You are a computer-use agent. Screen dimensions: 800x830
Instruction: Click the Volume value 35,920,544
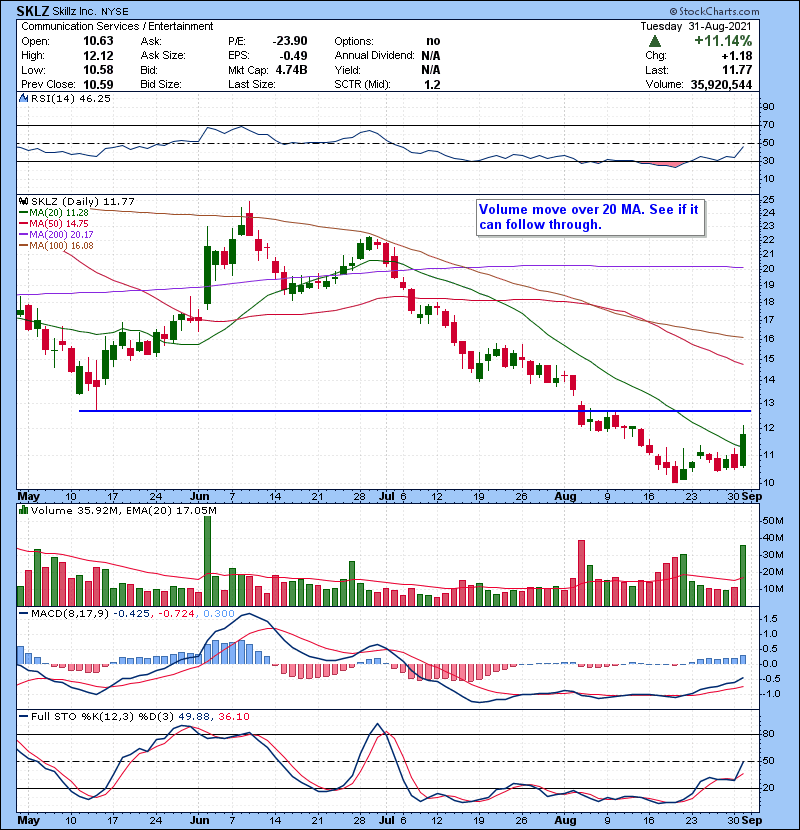pyautogui.click(x=721, y=85)
